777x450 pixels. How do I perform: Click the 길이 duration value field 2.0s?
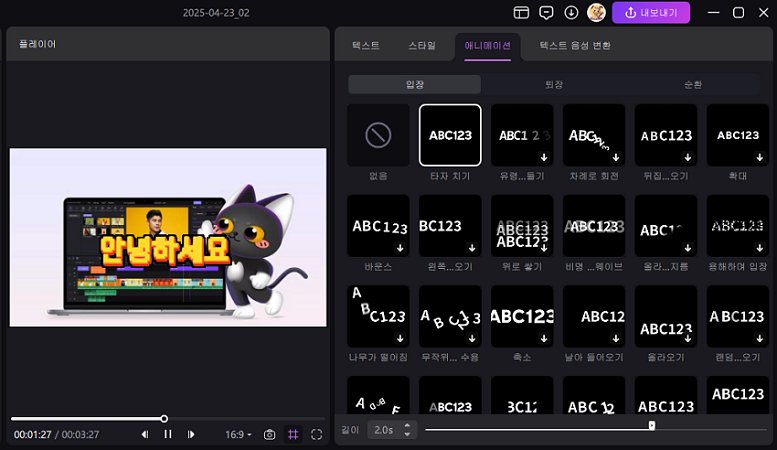click(x=384, y=430)
